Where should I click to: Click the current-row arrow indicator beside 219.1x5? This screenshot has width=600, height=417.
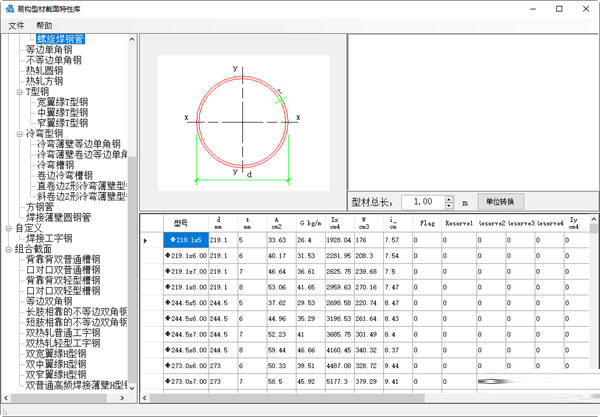[x=146, y=240]
